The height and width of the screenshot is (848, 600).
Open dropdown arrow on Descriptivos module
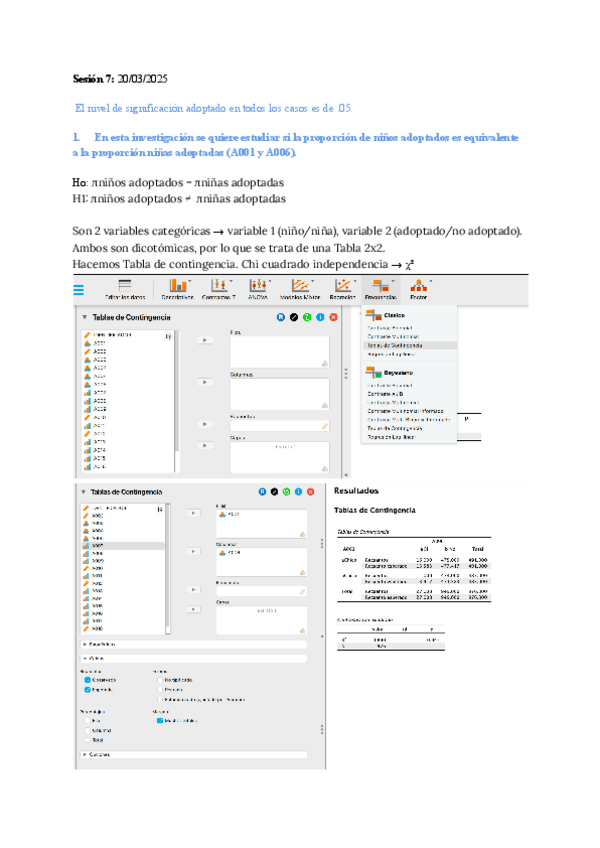[x=189, y=281]
